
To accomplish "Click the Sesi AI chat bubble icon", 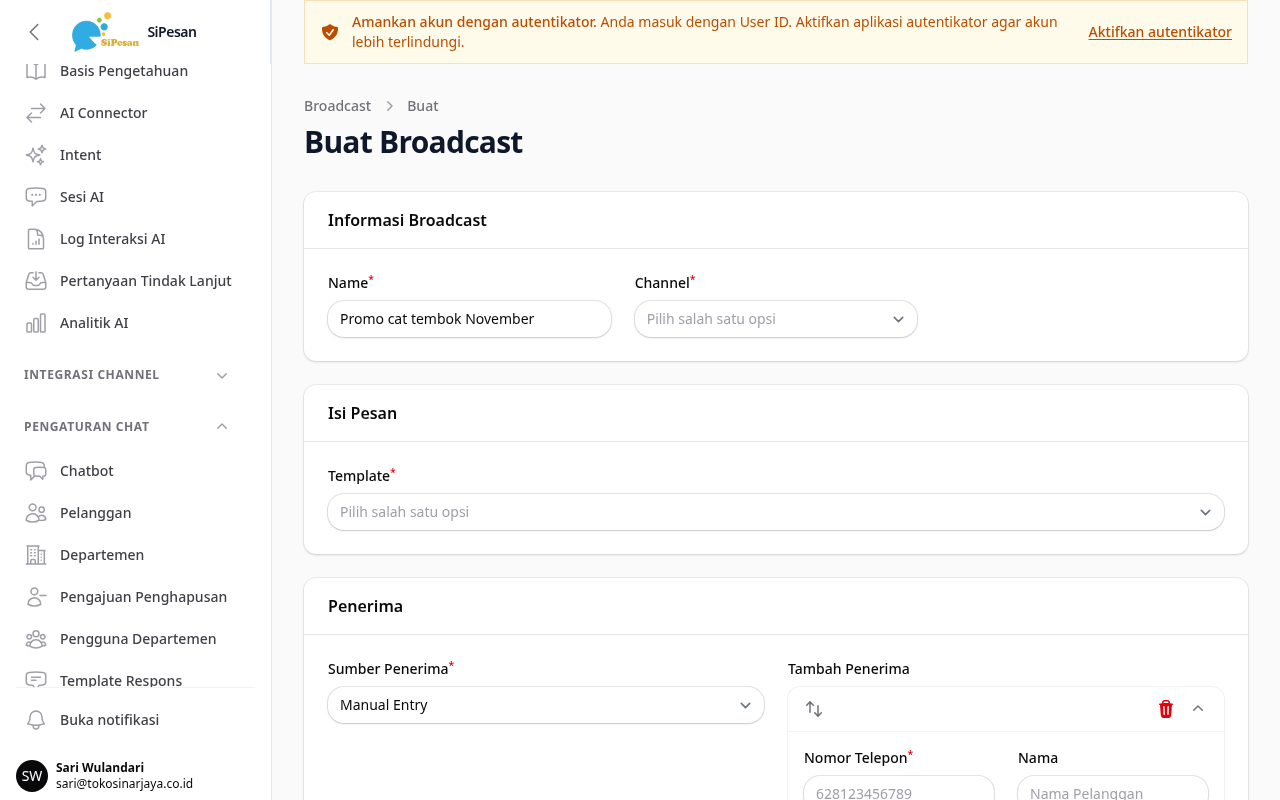I will [36, 197].
